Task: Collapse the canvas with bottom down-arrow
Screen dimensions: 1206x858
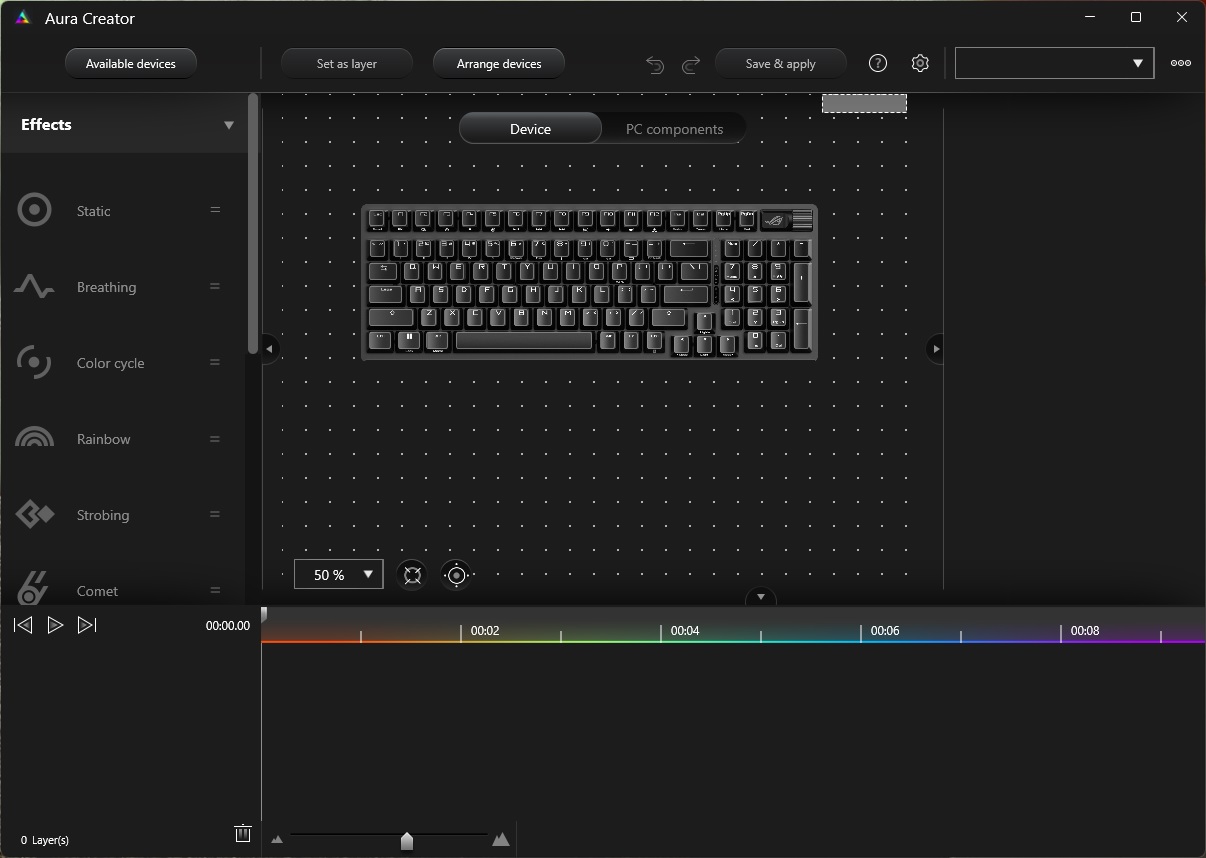Action: click(761, 597)
